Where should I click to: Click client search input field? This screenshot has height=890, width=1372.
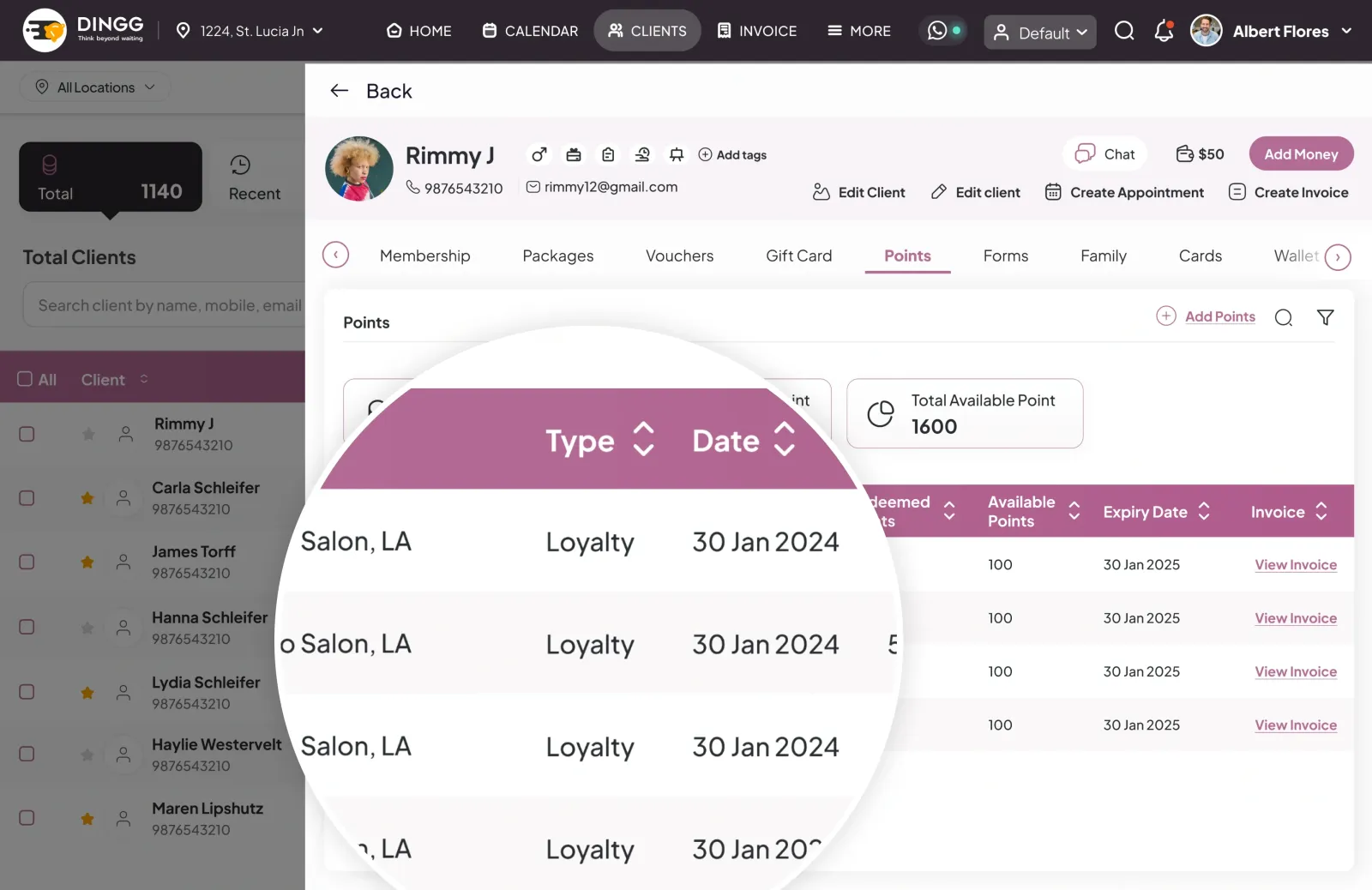pos(164,305)
